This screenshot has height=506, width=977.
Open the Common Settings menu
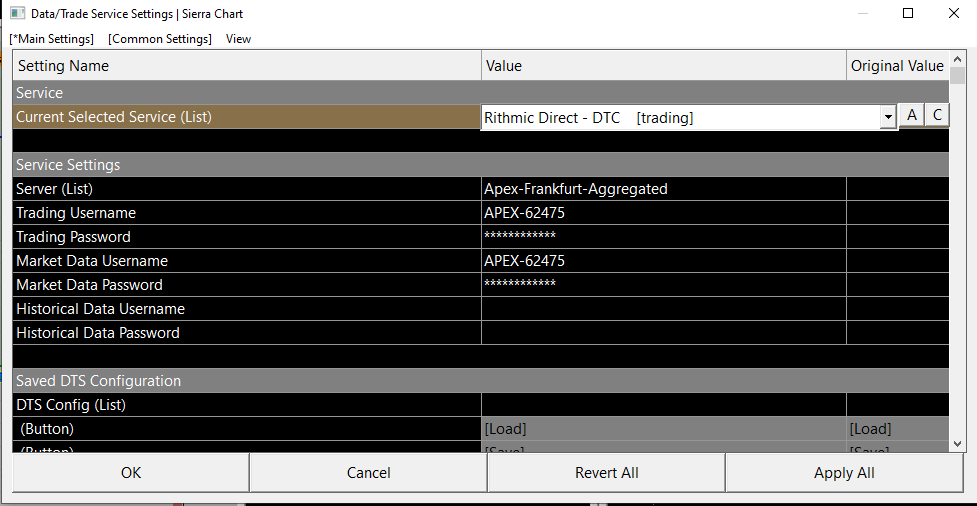click(160, 39)
